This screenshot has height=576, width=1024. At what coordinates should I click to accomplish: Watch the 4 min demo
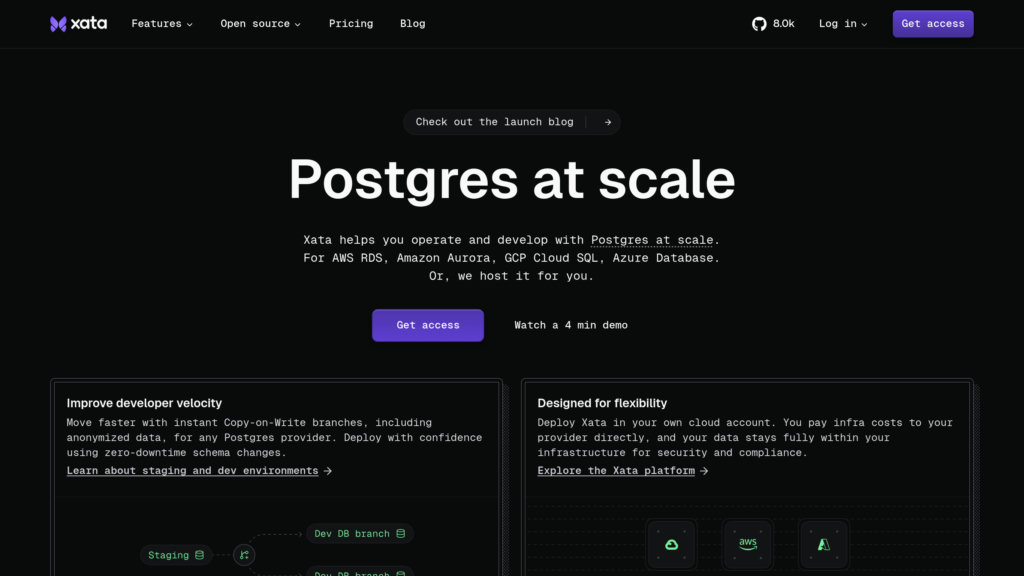tap(571, 325)
